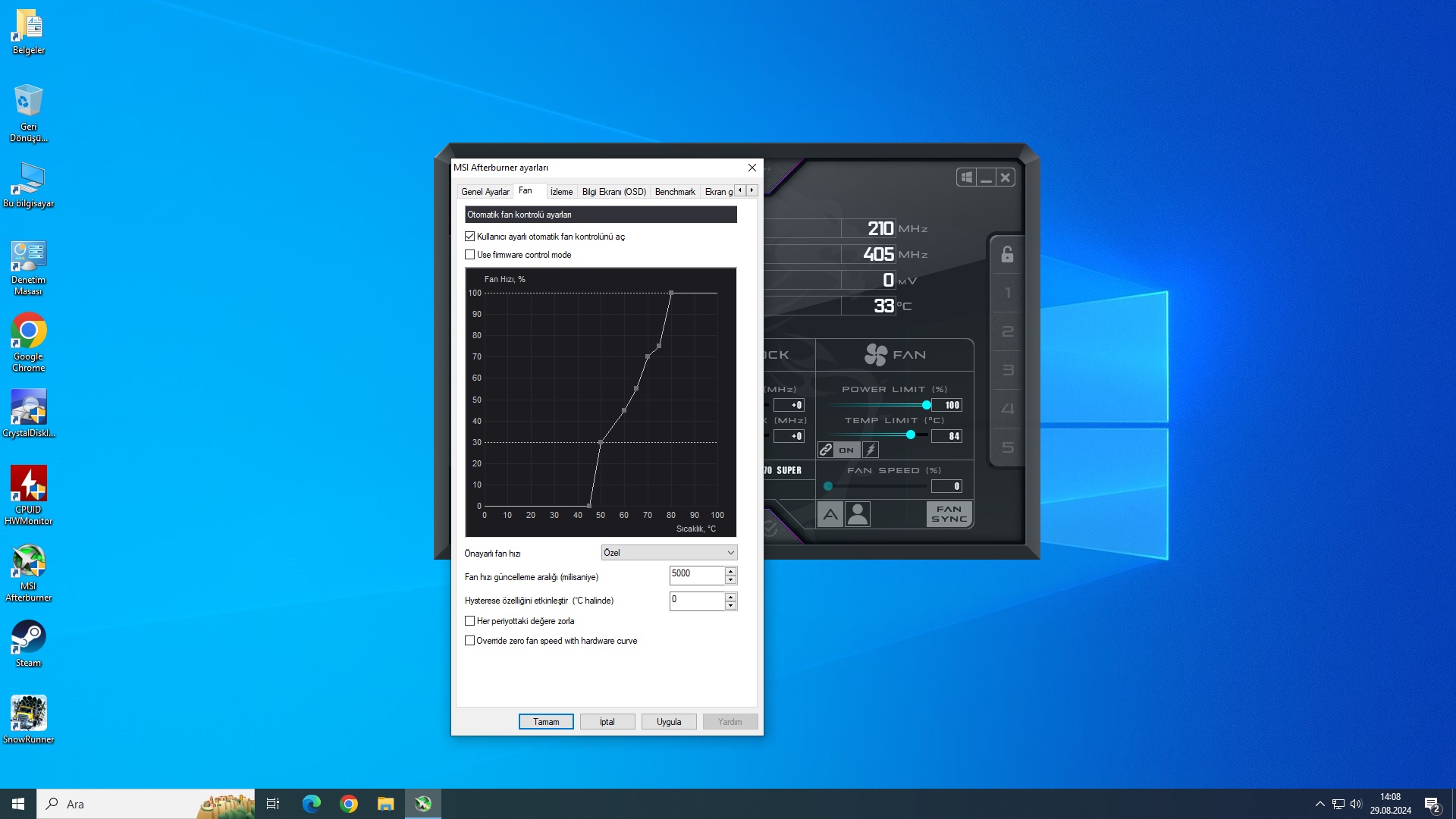Decrease fan speed update interval with down arrow
Image resolution: width=1456 pixels, height=819 pixels.
pos(730,580)
